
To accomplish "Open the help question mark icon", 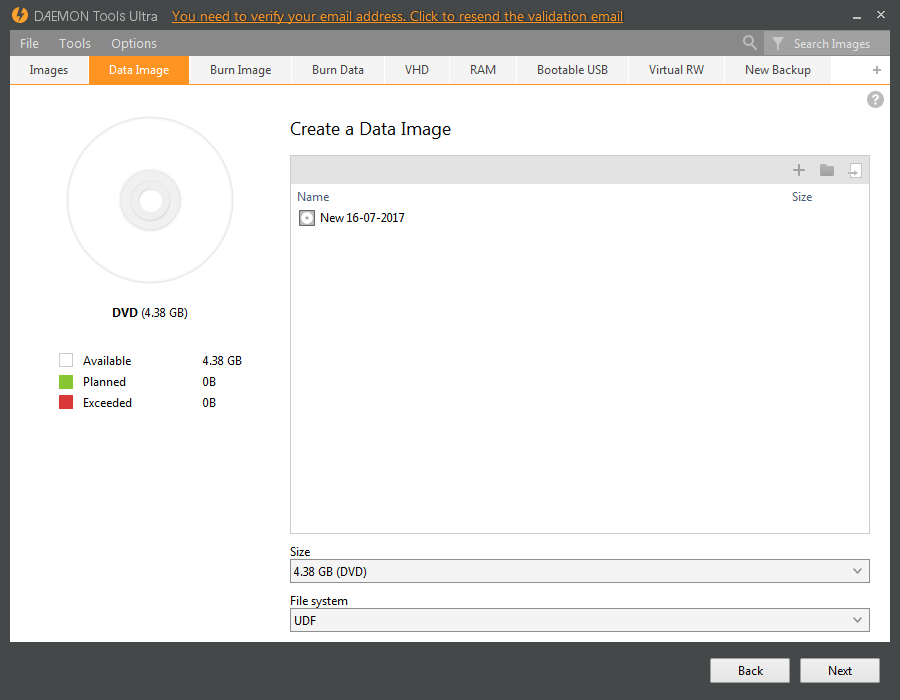I will 875,99.
